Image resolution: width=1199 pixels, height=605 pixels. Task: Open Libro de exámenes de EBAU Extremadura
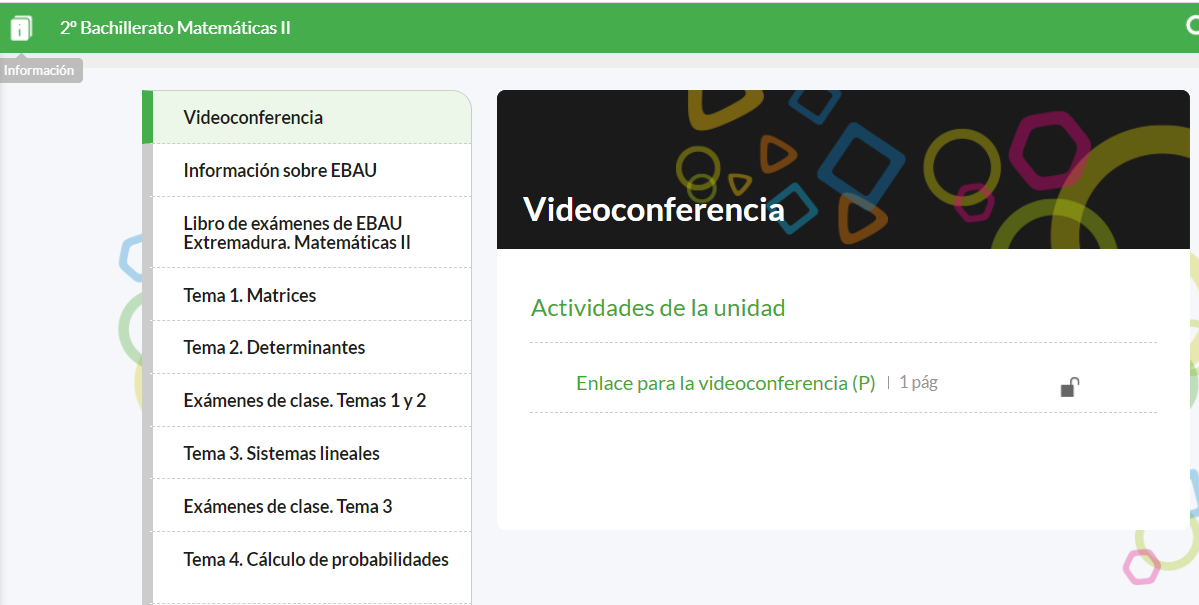312,233
